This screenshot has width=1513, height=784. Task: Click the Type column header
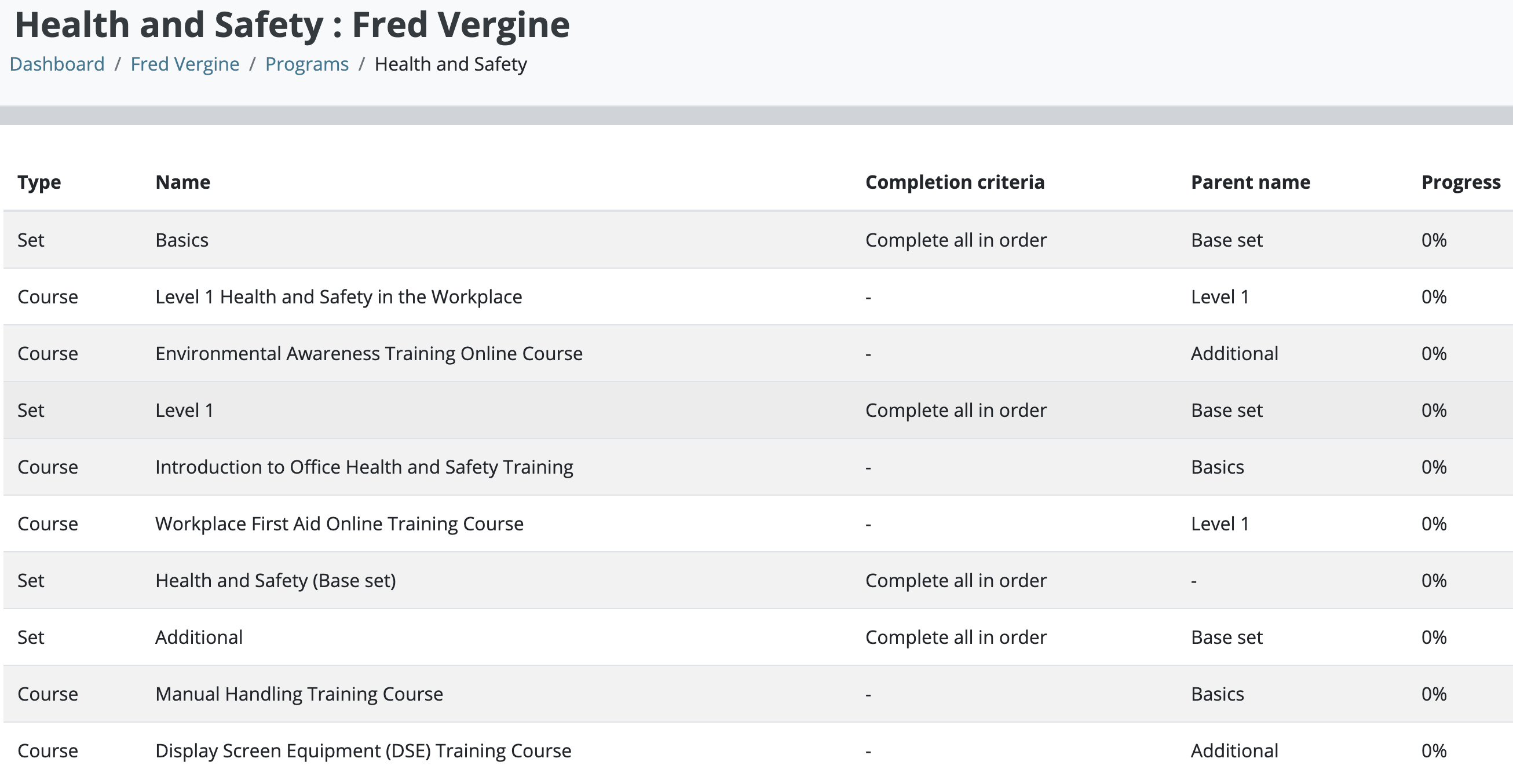tap(39, 182)
